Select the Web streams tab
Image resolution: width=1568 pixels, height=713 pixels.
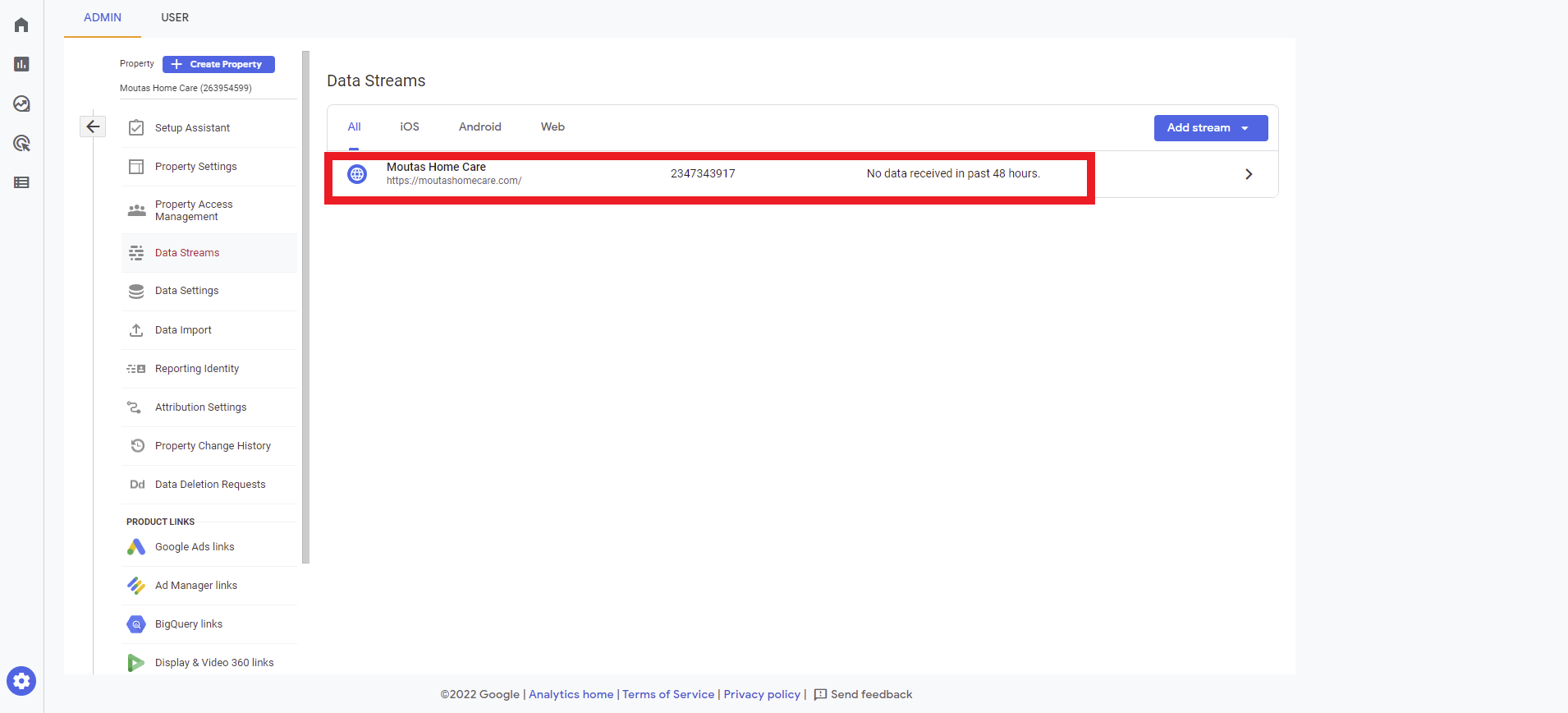coord(552,126)
